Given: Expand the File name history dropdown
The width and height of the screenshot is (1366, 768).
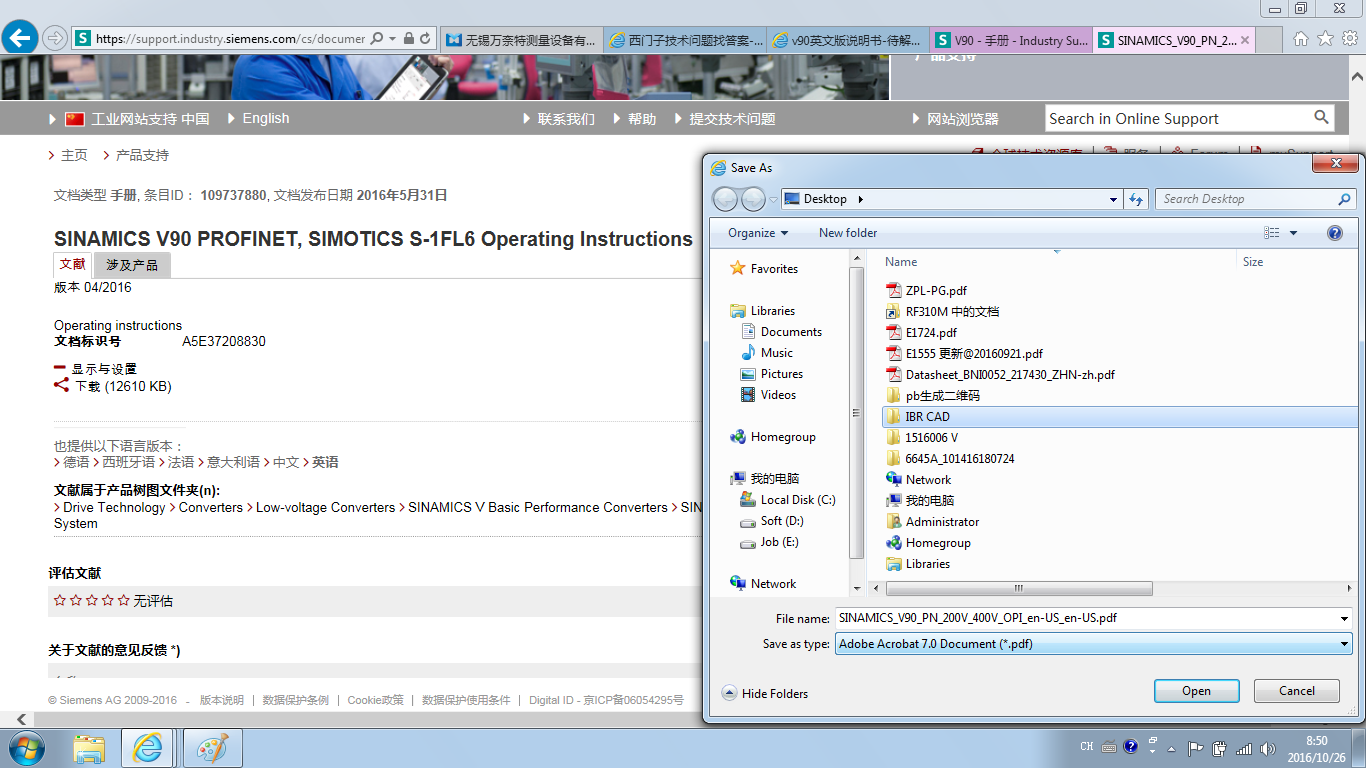Looking at the screenshot, I should click(1344, 618).
